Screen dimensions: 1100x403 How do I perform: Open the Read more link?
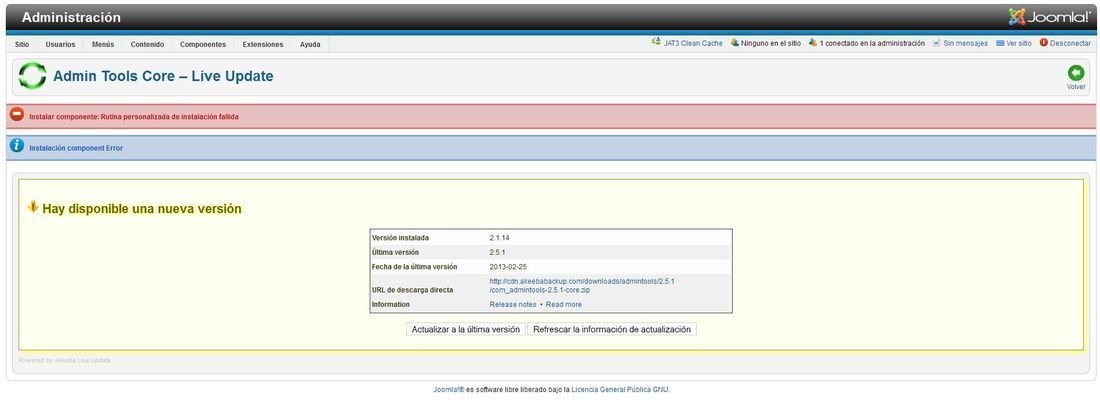coord(563,305)
